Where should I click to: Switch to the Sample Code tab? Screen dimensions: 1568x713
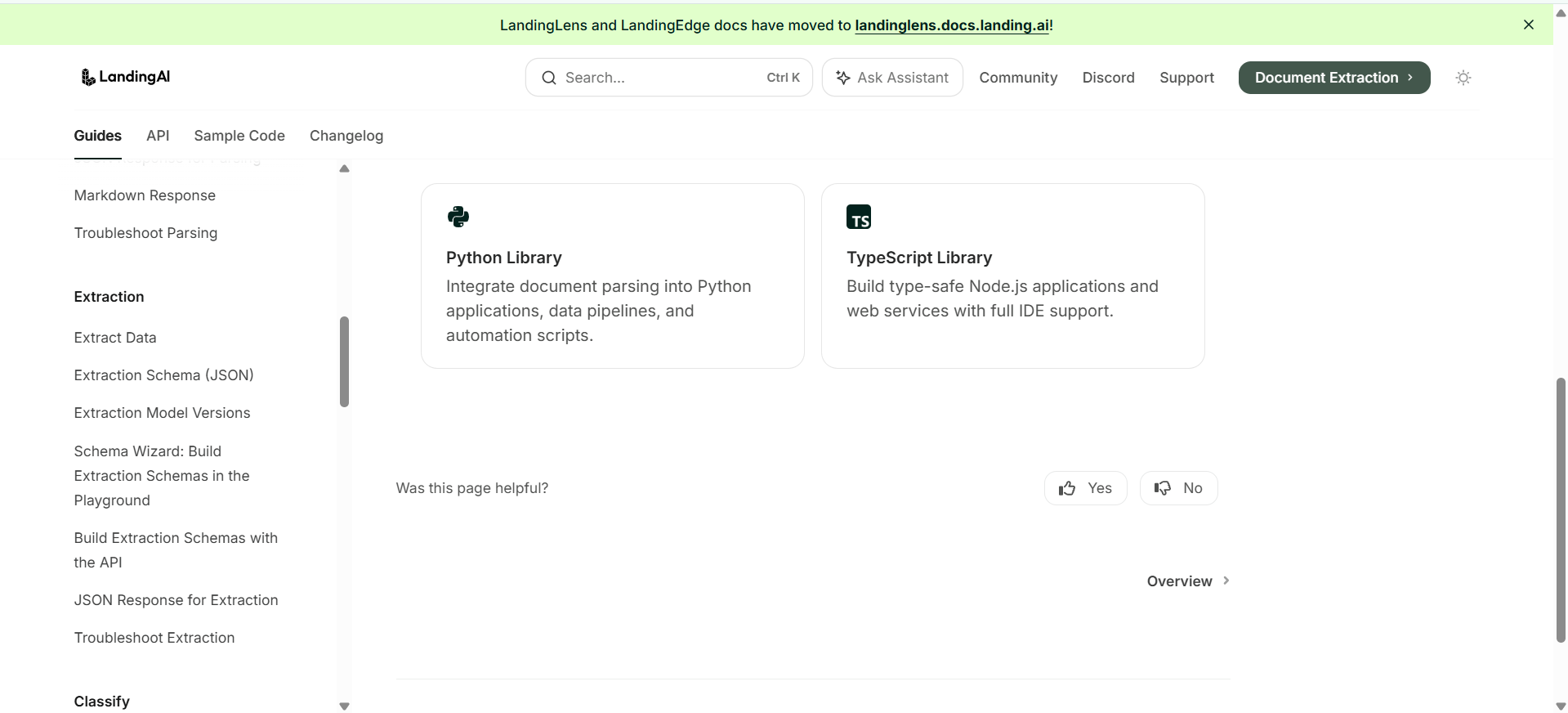239,136
